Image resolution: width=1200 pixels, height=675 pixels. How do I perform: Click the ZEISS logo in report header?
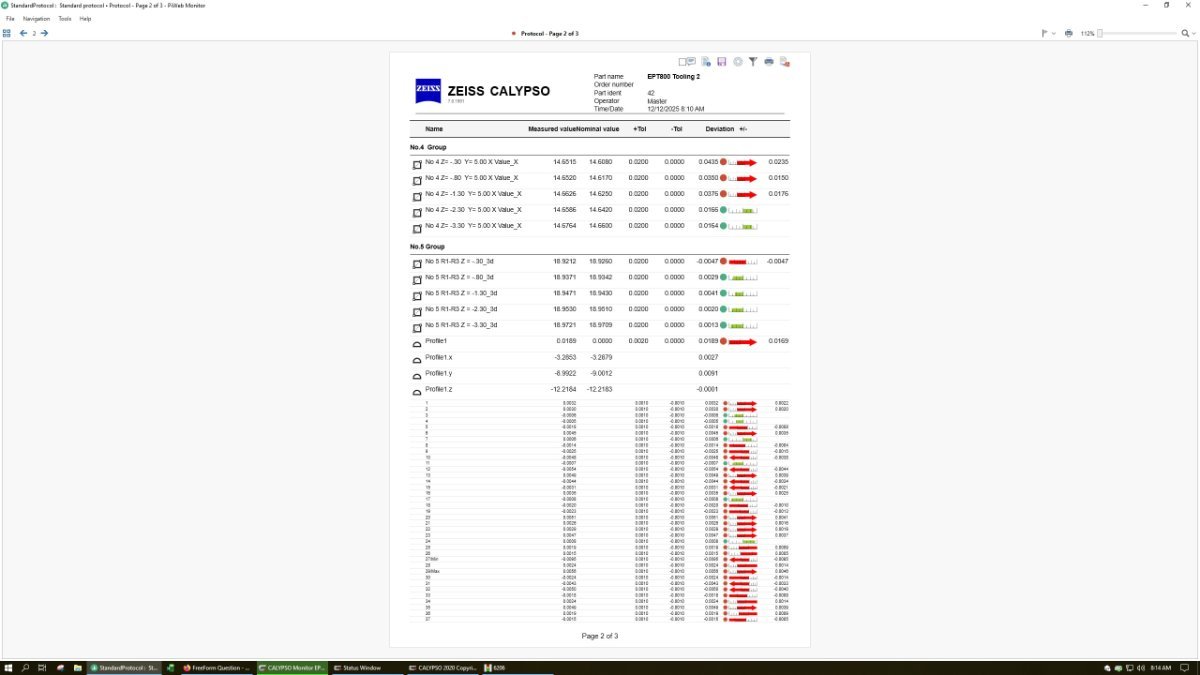point(428,91)
